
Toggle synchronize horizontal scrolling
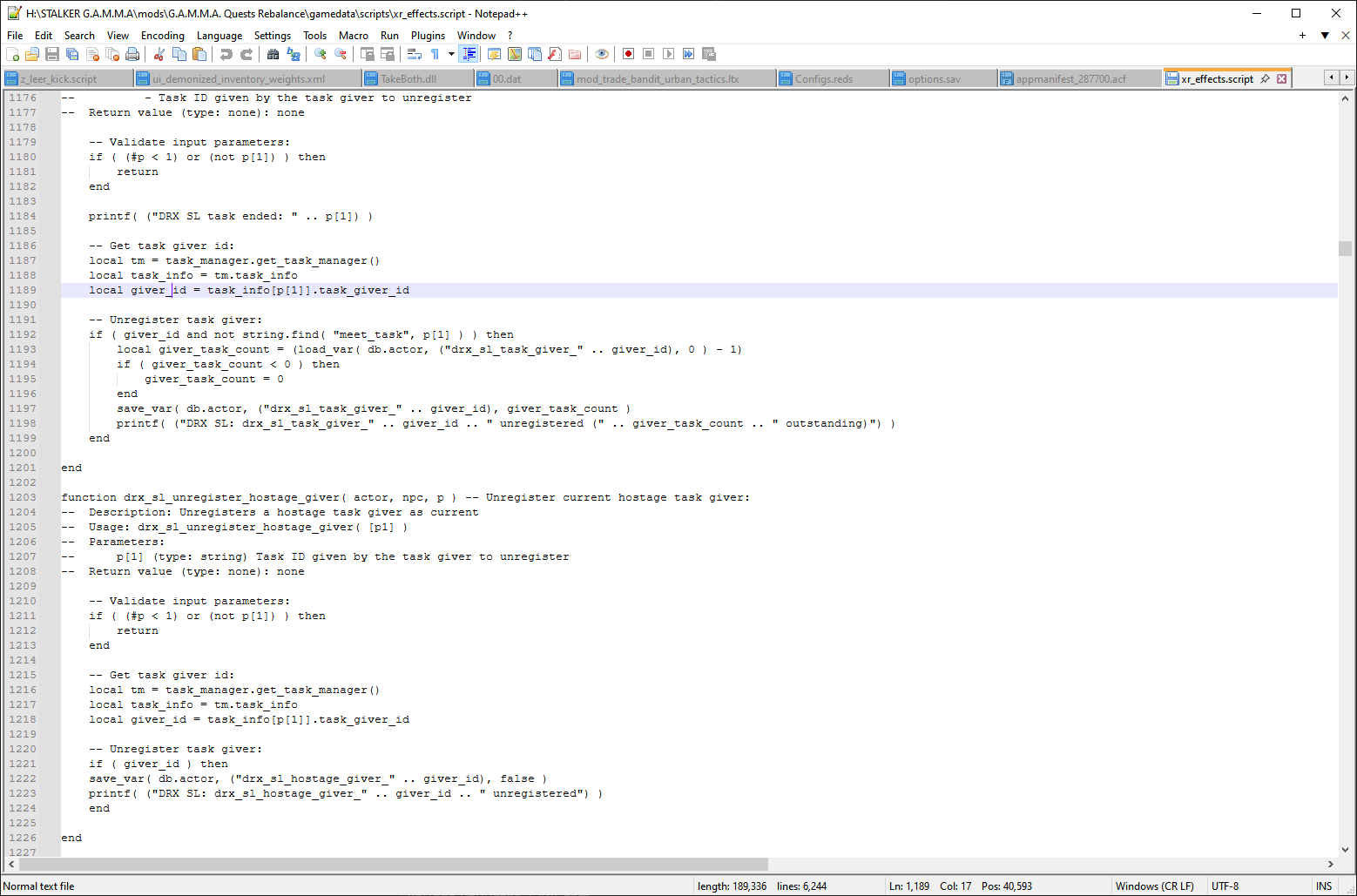388,54
